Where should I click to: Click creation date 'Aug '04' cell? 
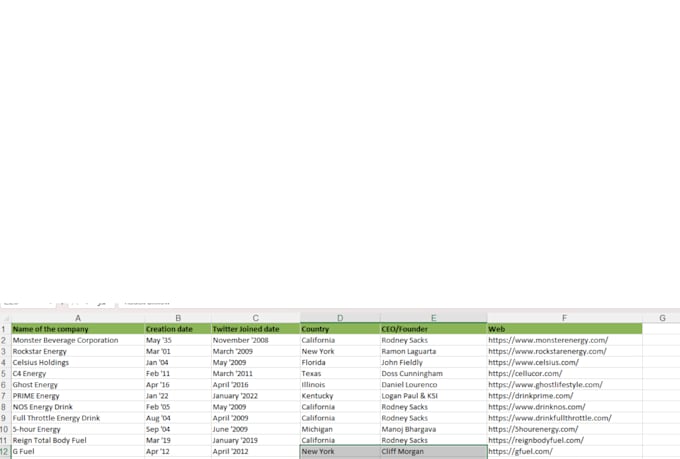tap(178, 418)
